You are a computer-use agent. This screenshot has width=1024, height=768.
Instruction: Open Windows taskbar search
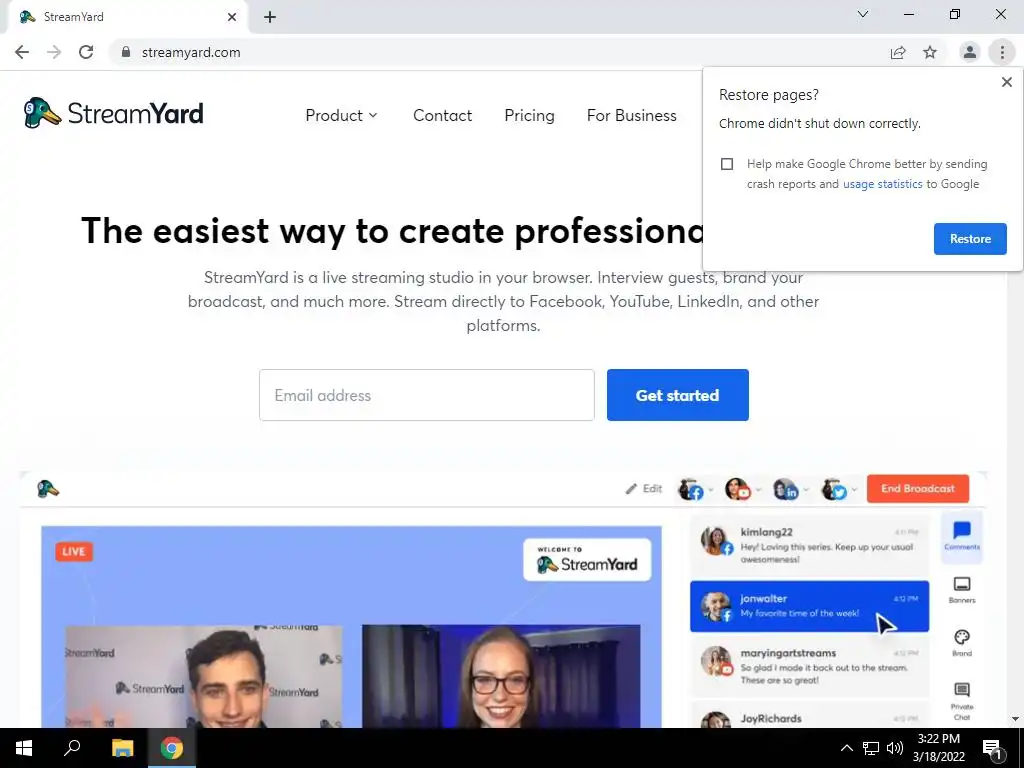coord(72,748)
